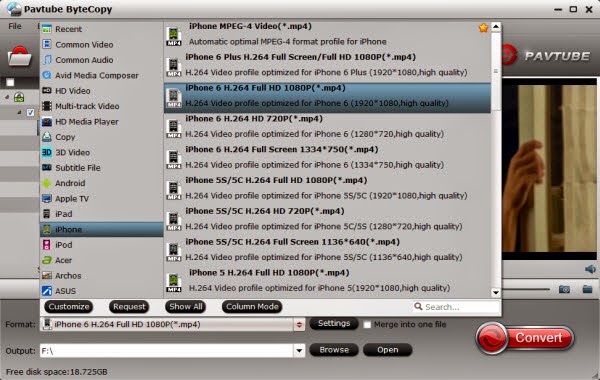Image resolution: width=600 pixels, height=380 pixels.
Task: Open the File menu
Action: (x=15, y=26)
